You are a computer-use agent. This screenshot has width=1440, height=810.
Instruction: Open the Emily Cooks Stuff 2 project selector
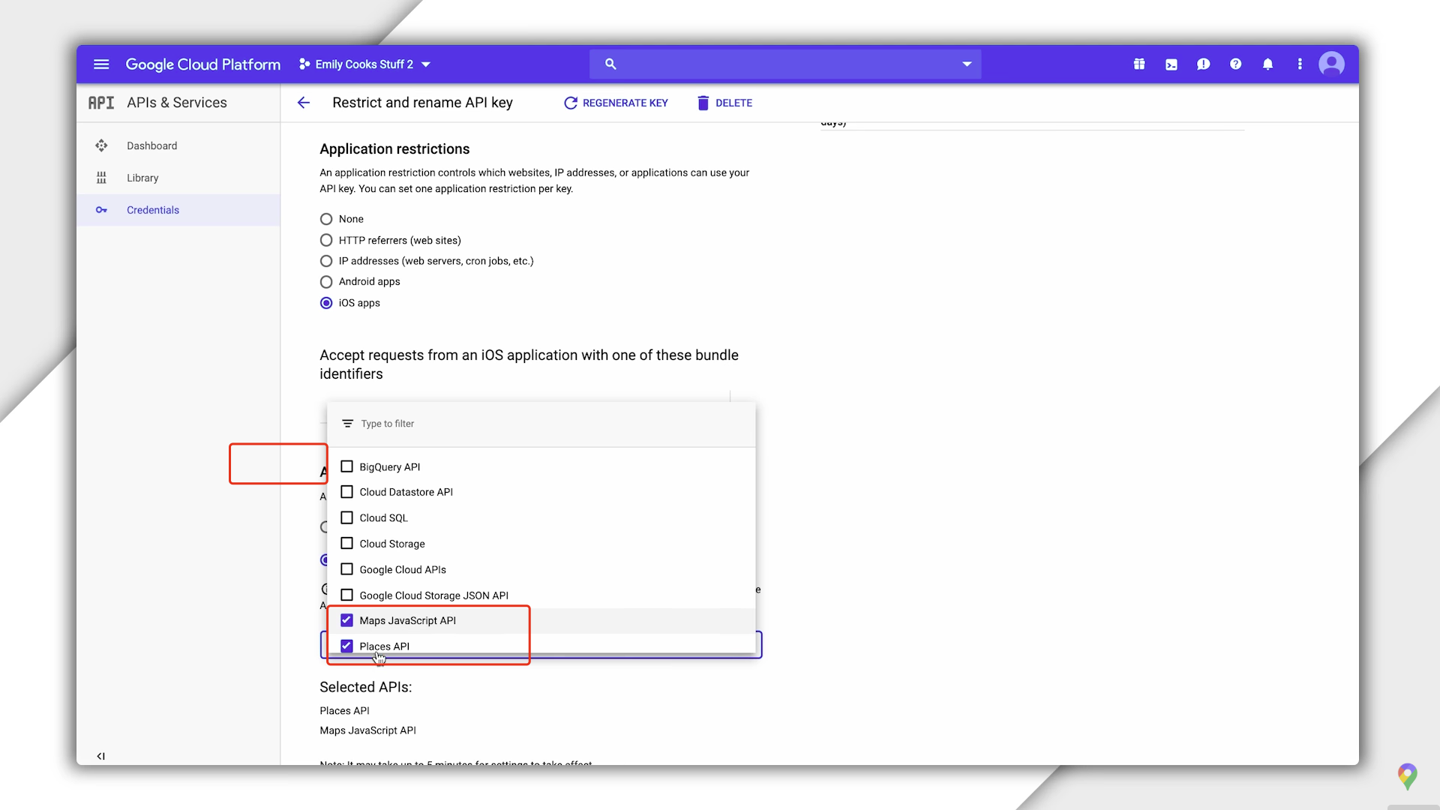click(365, 64)
